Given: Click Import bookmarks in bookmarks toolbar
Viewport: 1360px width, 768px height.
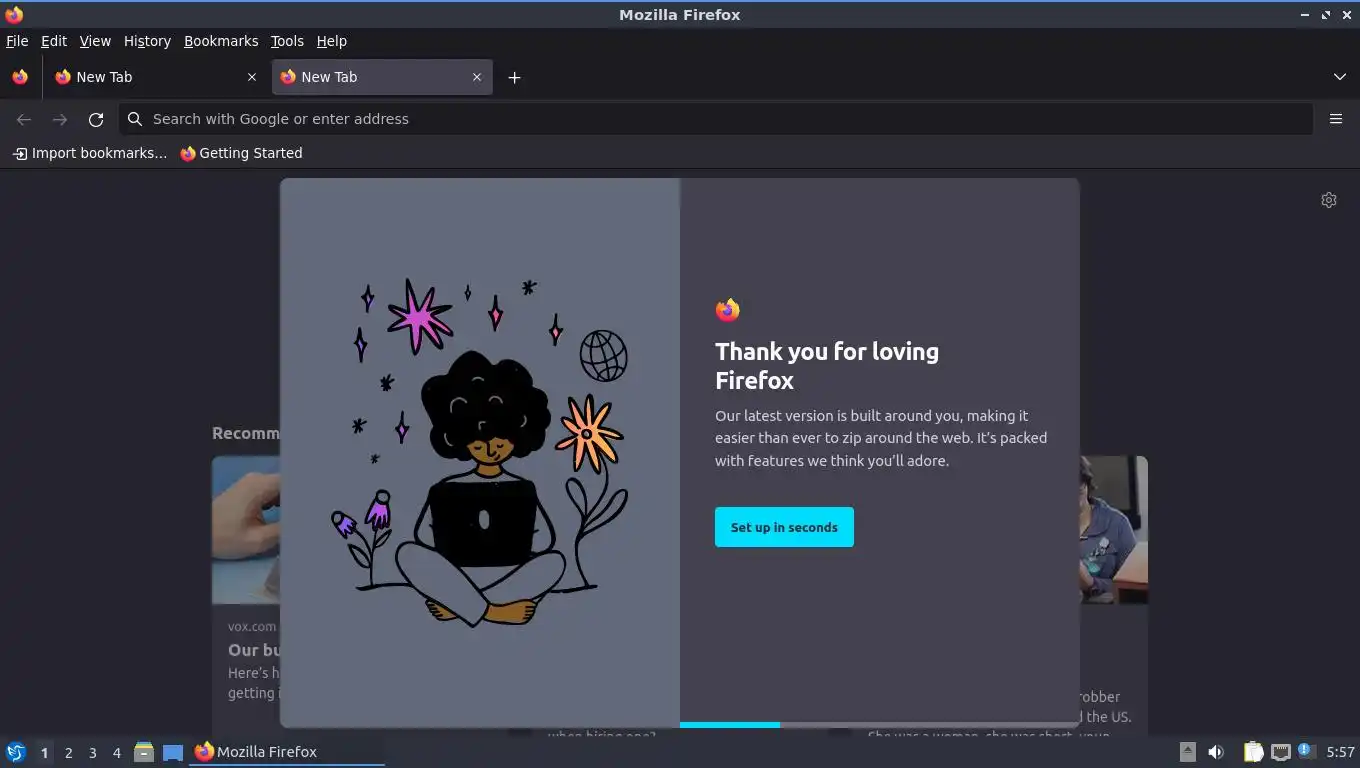Looking at the screenshot, I should (90, 153).
